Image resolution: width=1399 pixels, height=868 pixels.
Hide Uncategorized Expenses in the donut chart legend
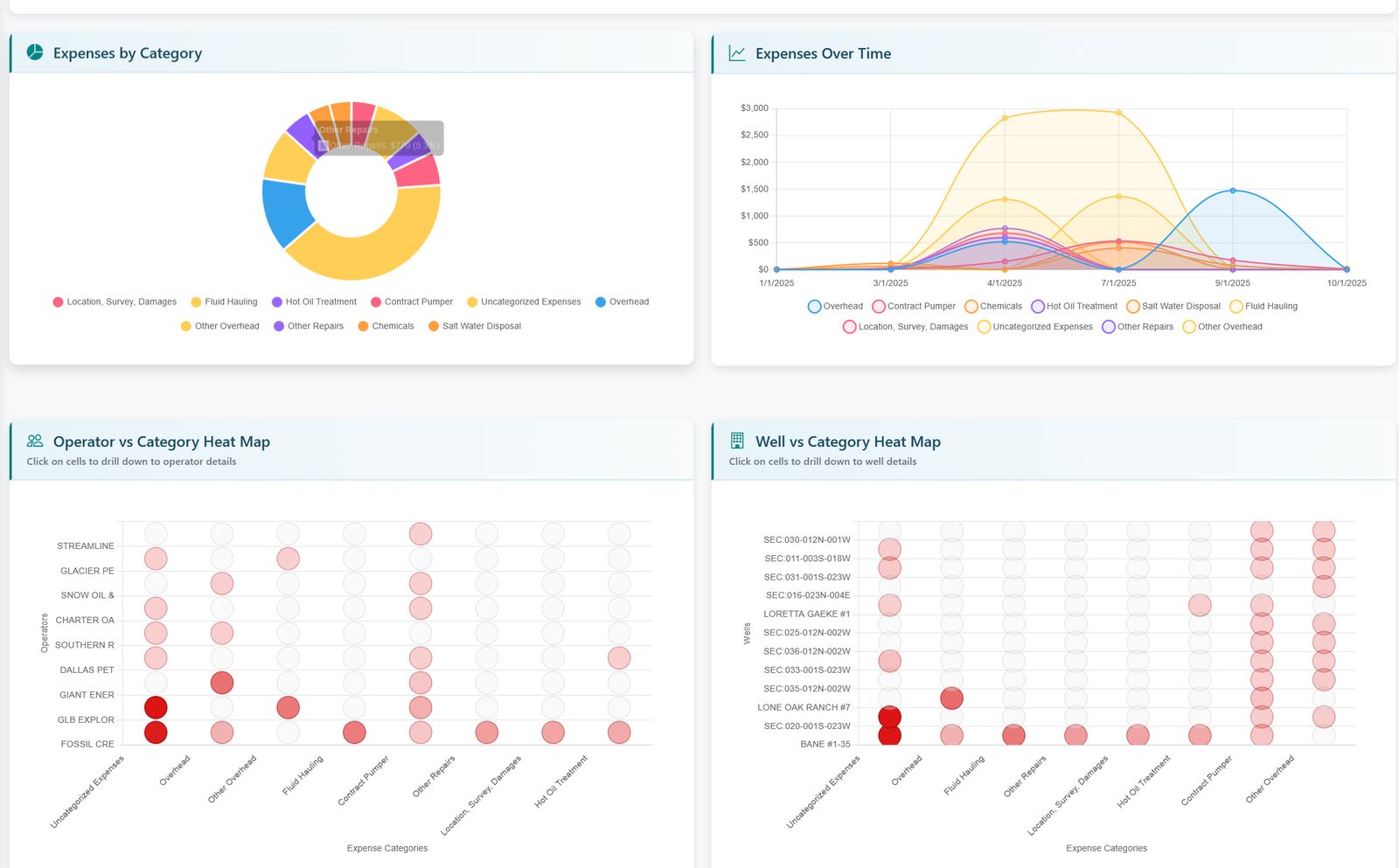tap(524, 302)
